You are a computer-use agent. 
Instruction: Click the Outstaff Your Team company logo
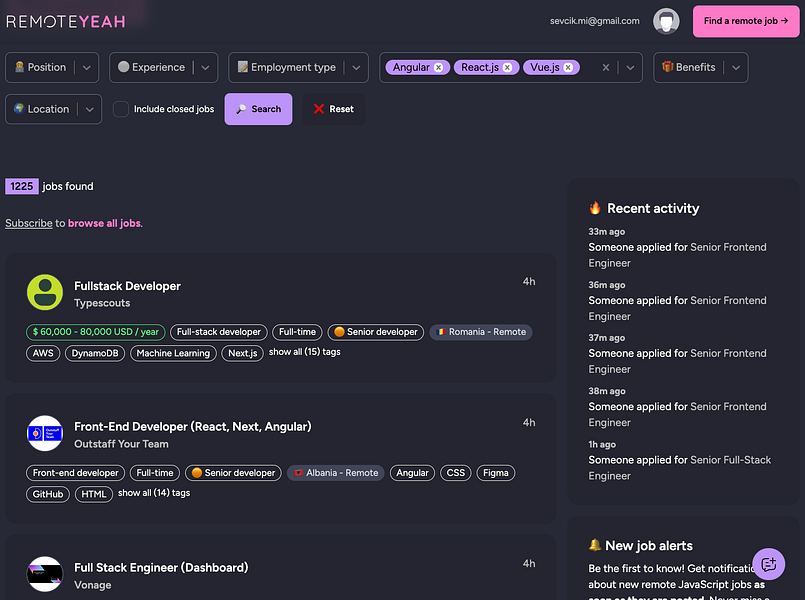pos(44,433)
